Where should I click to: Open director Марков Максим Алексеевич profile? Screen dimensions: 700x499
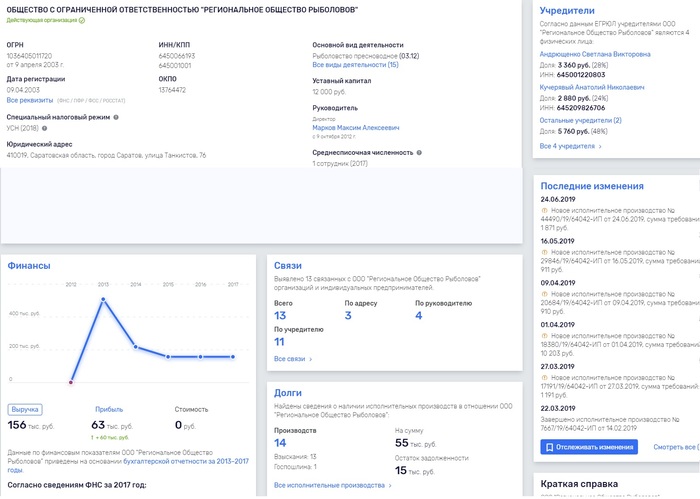(355, 128)
